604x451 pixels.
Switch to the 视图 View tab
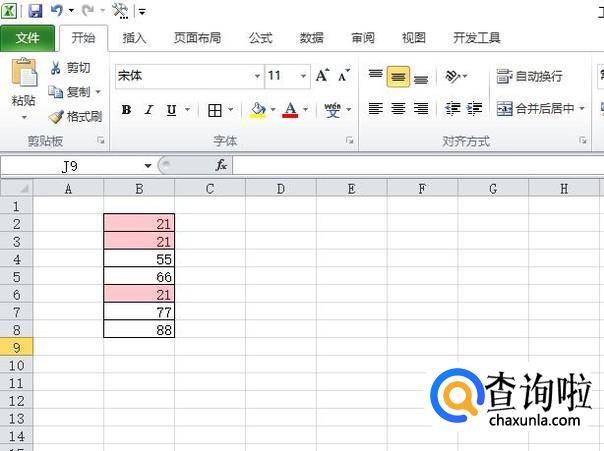coord(414,38)
